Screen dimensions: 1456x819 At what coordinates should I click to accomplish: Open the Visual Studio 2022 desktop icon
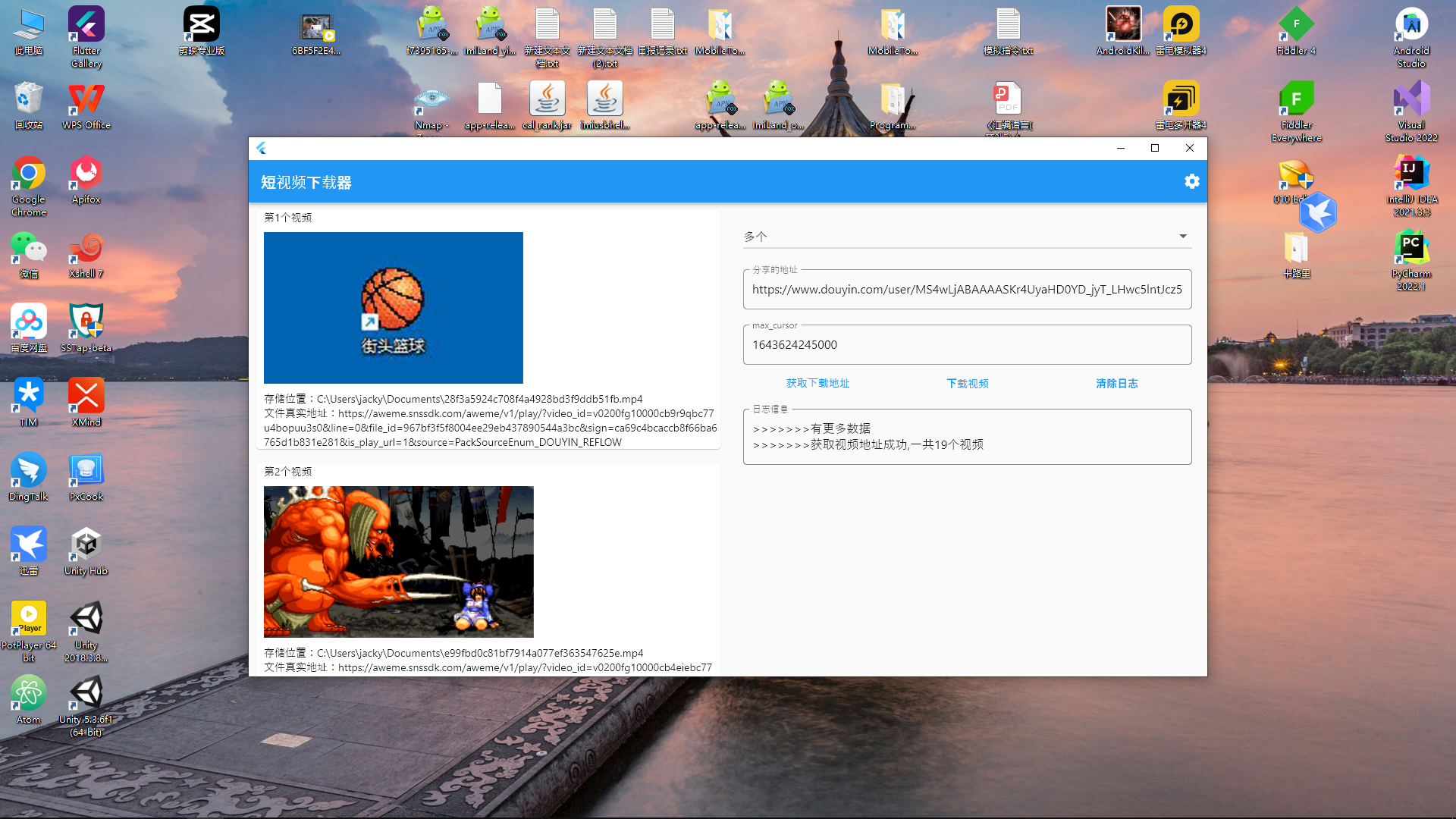tap(1410, 100)
